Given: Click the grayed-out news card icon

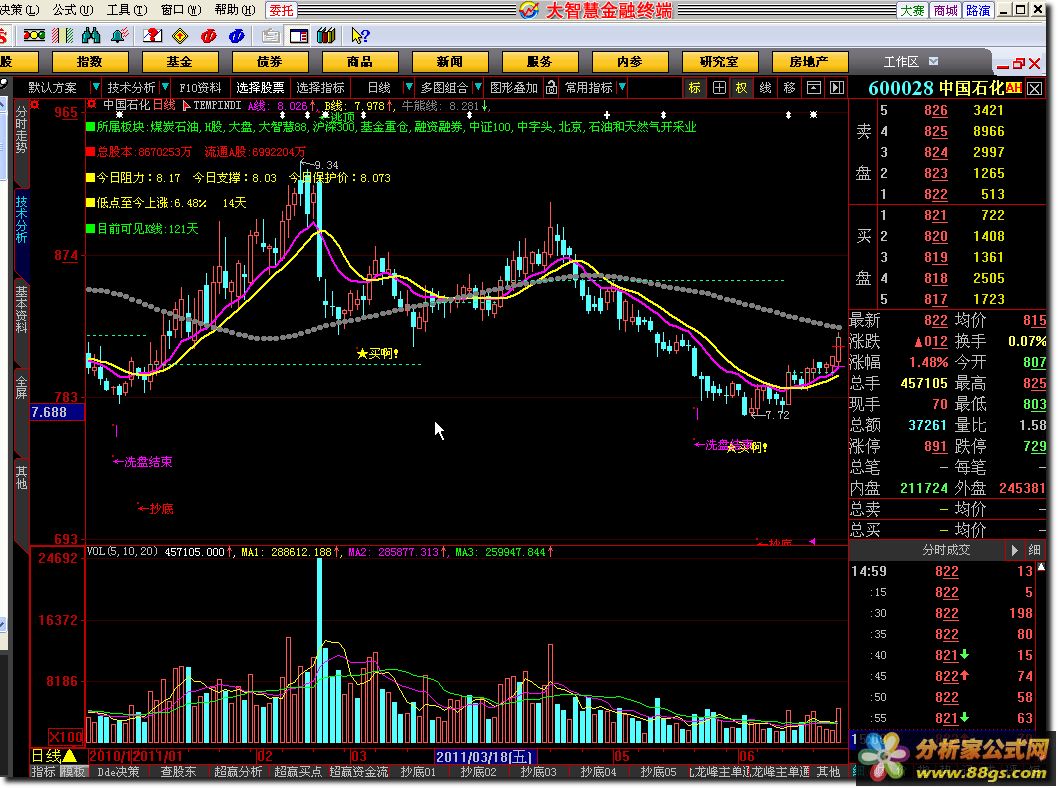Looking at the screenshot, I should (x=271, y=35).
